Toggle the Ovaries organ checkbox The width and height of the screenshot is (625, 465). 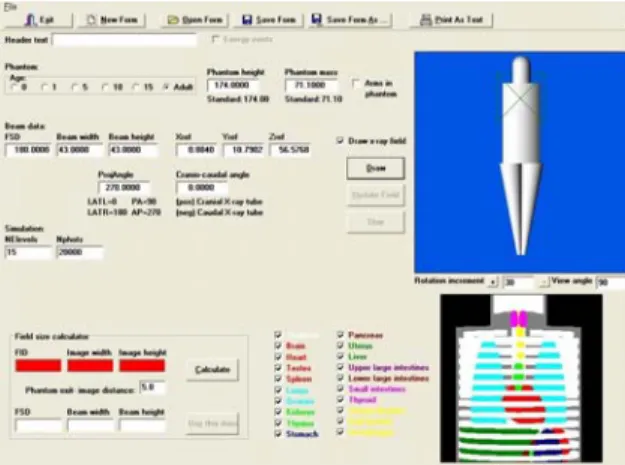point(278,400)
